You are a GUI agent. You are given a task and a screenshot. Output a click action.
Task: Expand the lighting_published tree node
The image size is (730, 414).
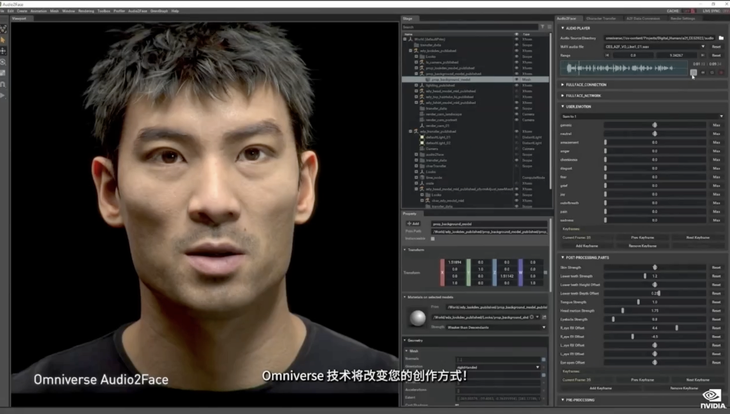click(x=416, y=85)
